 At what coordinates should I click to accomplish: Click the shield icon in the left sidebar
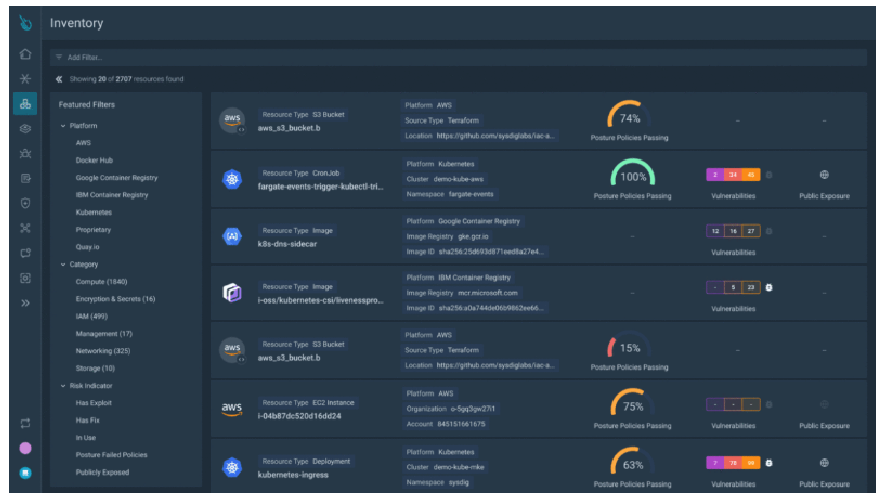coord(25,203)
